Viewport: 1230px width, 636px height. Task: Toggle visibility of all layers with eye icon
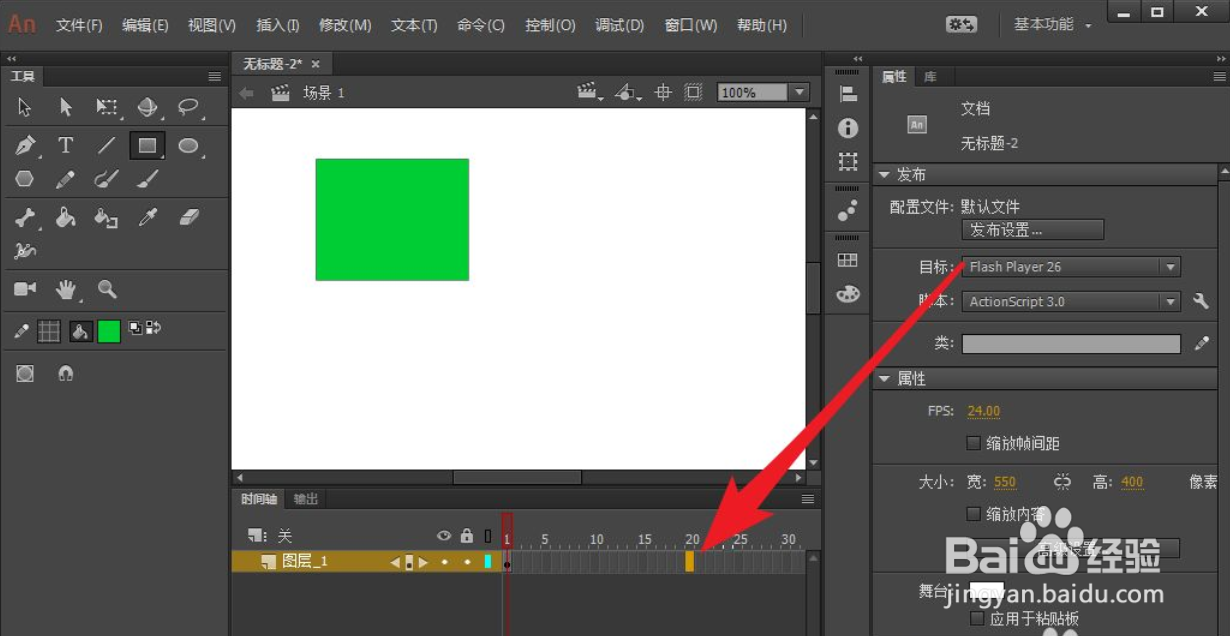(x=443, y=536)
